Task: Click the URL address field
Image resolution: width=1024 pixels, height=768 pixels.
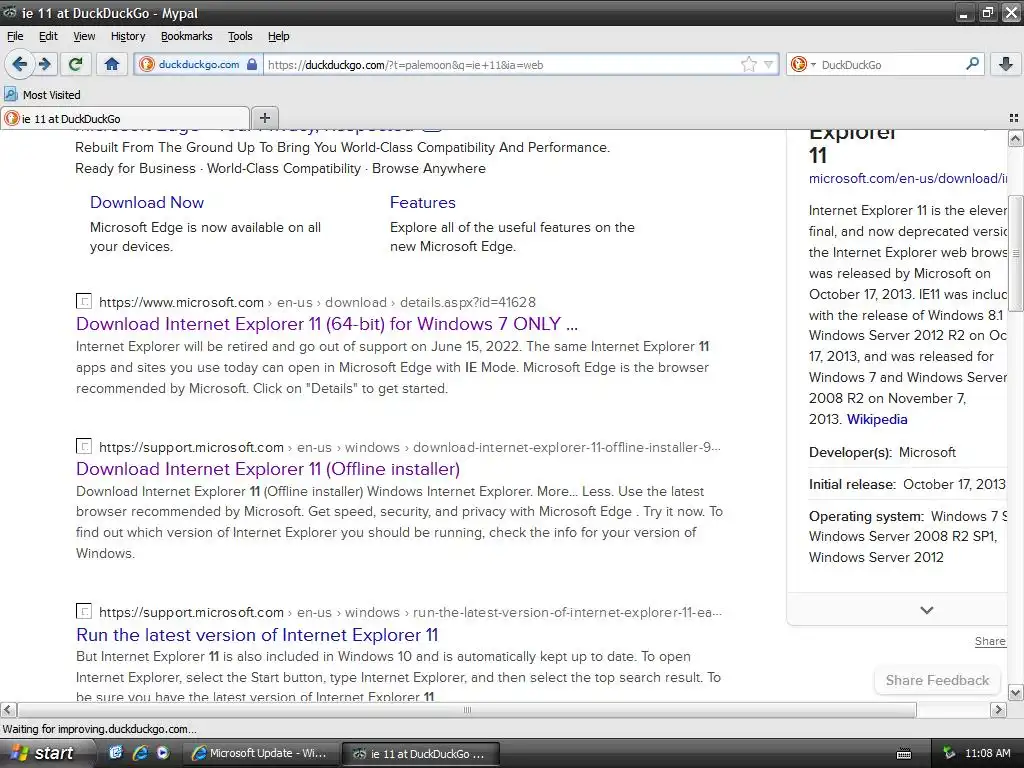Action: (x=501, y=65)
